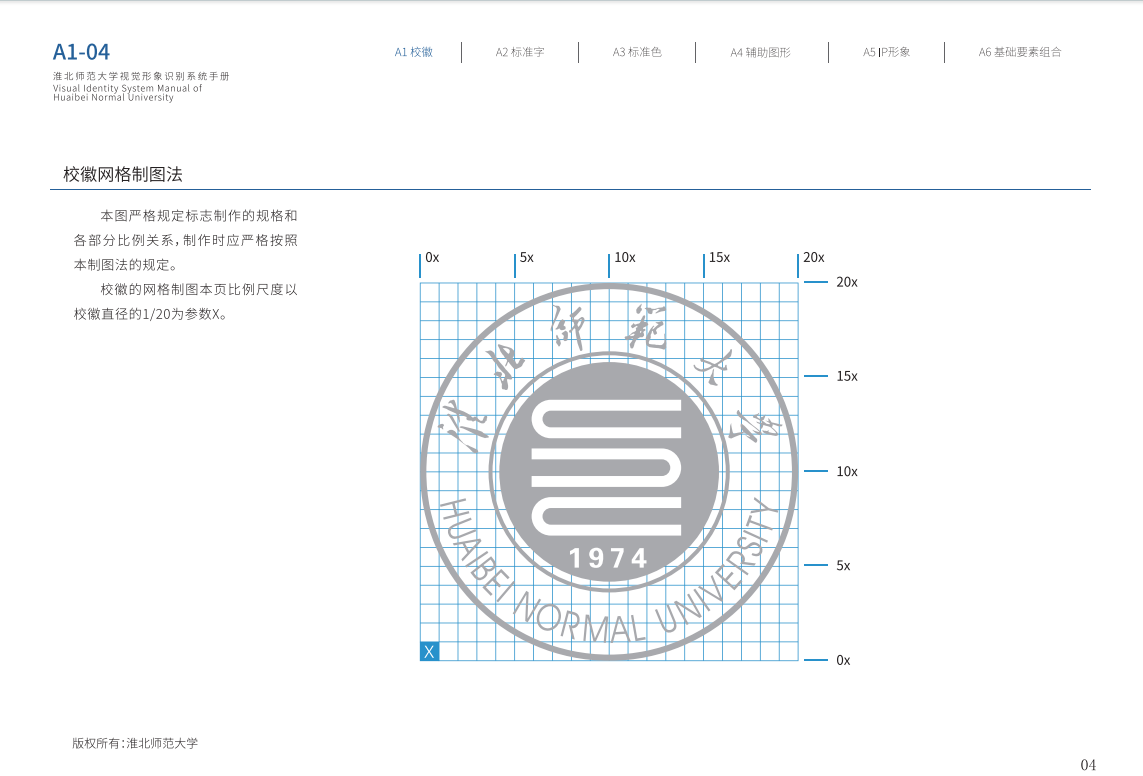1143x776 pixels.
Task: Select the A3 标准色 tab
Action: (x=636, y=52)
